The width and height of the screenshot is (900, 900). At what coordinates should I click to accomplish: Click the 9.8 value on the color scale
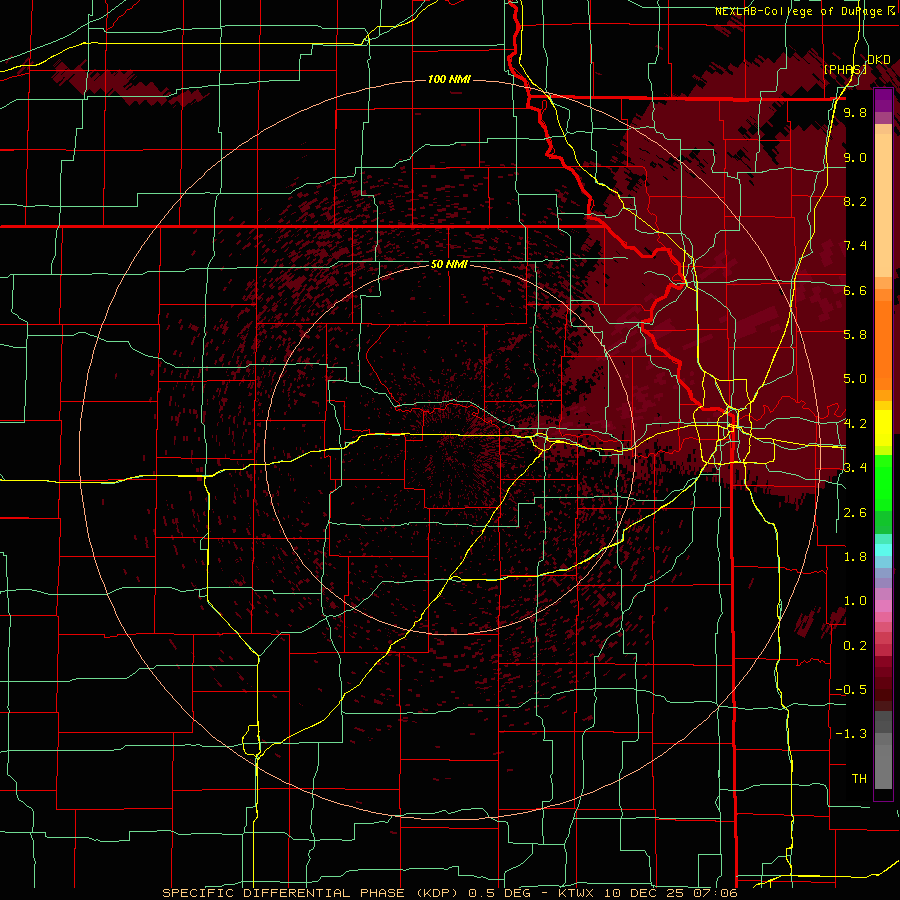point(855,113)
